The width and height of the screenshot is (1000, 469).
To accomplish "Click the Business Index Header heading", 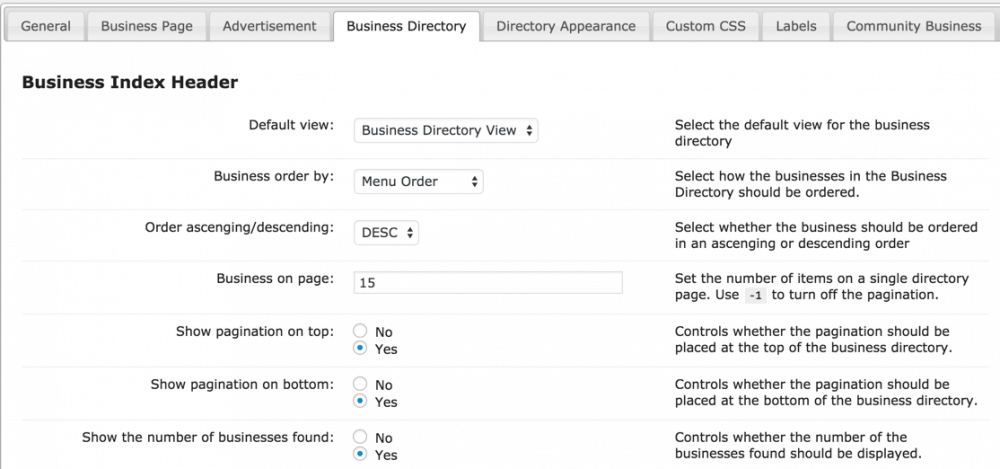I will (x=130, y=82).
